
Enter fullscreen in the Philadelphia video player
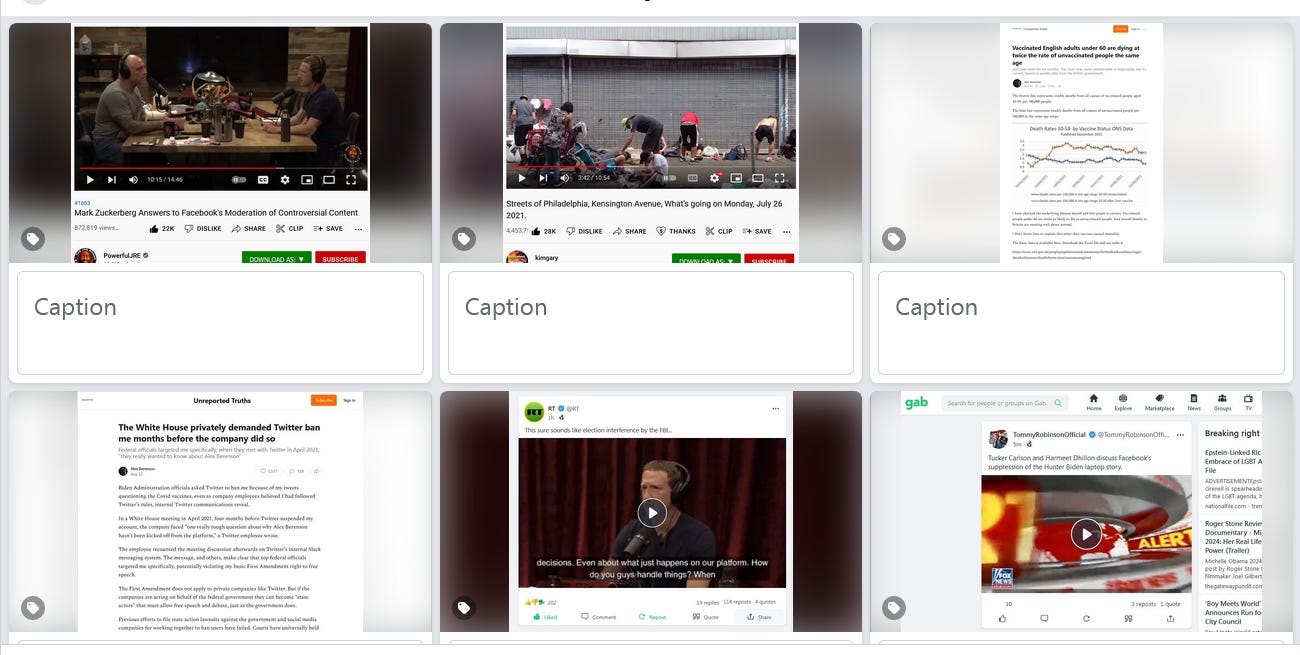click(780, 178)
